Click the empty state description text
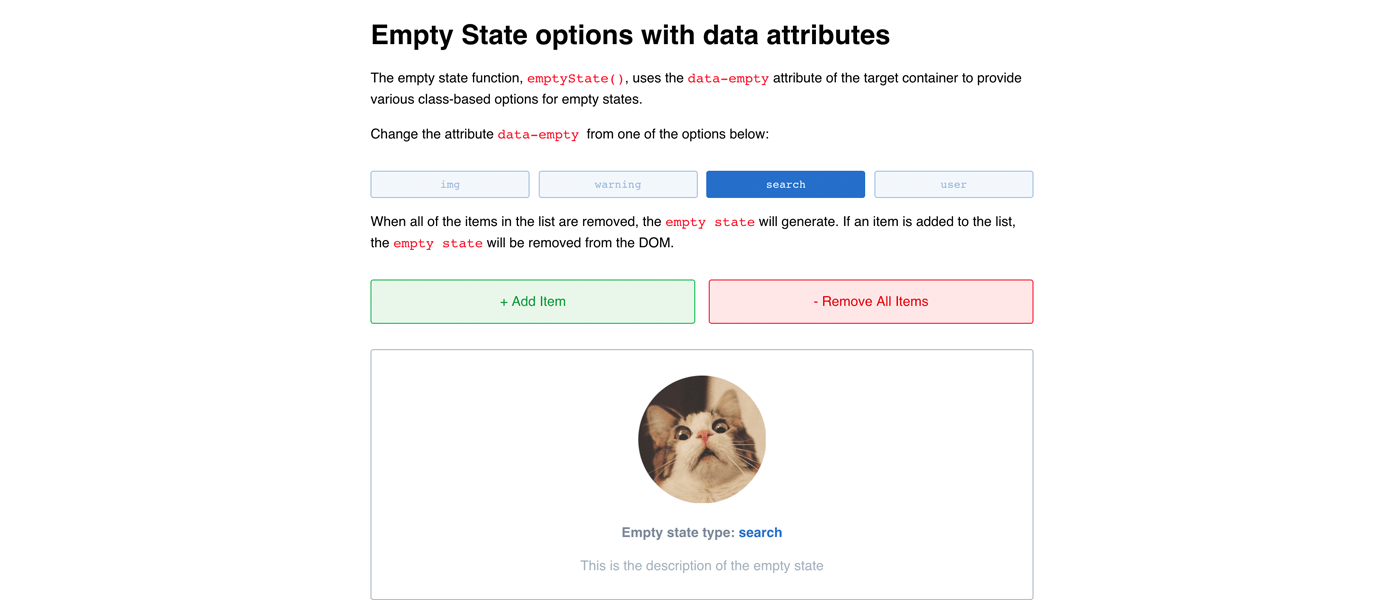This screenshot has width=1400, height=600. coord(702,566)
